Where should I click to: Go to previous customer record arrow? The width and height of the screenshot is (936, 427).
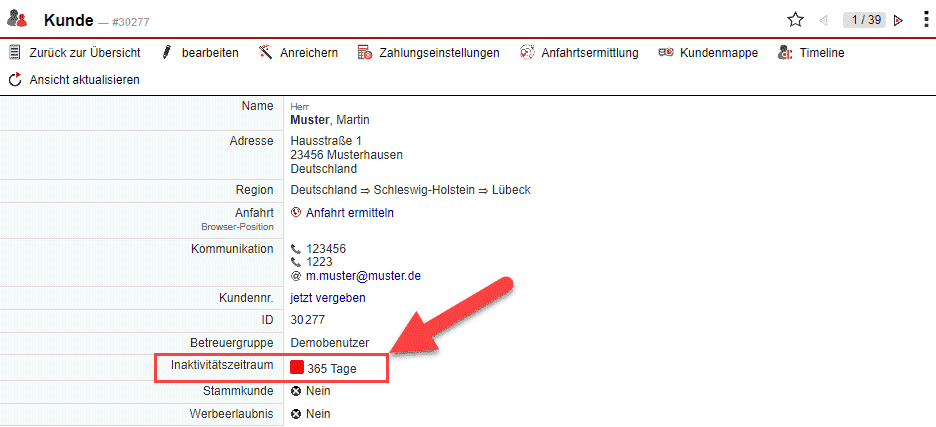tap(823, 20)
